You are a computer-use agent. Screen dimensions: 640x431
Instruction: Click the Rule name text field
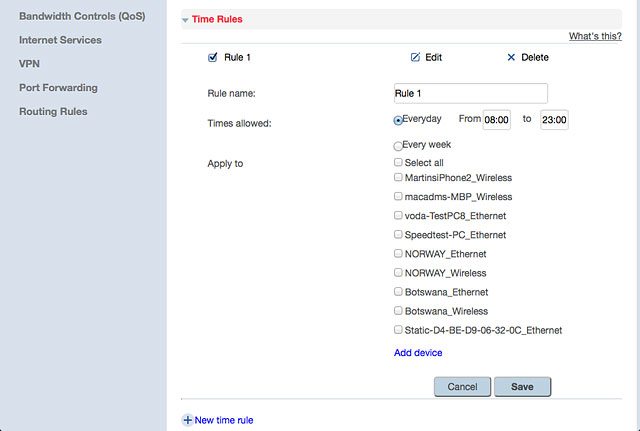pyautogui.click(x=471, y=93)
